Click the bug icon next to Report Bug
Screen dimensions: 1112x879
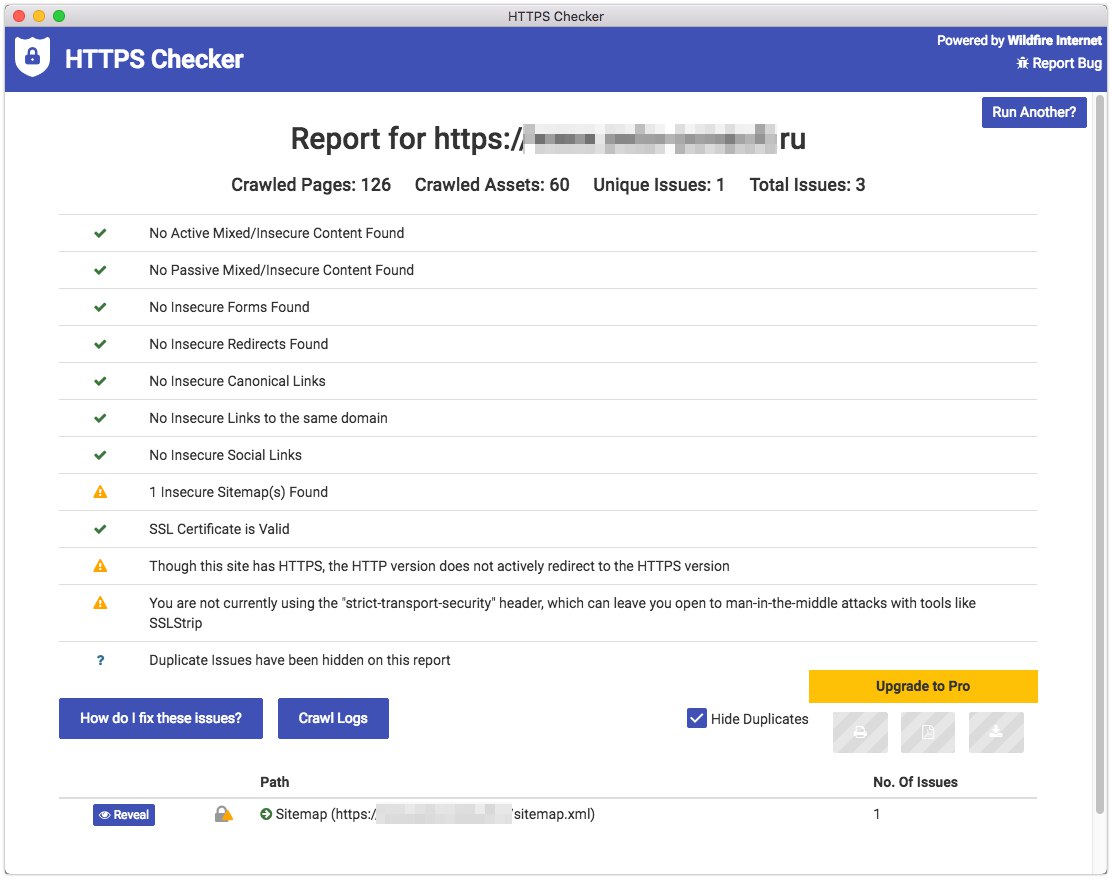tap(1022, 63)
